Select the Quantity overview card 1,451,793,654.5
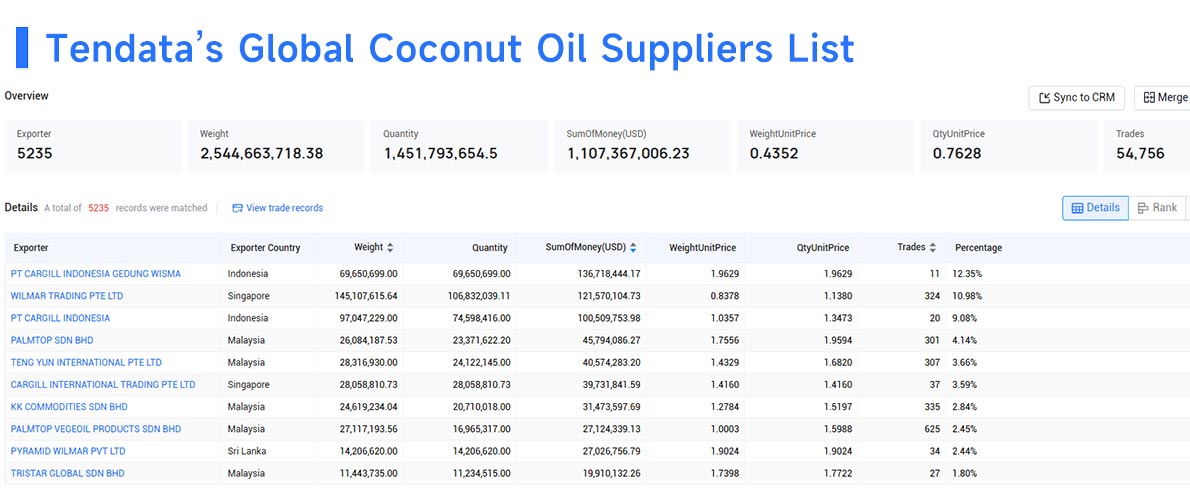1190x500 pixels. click(459, 146)
